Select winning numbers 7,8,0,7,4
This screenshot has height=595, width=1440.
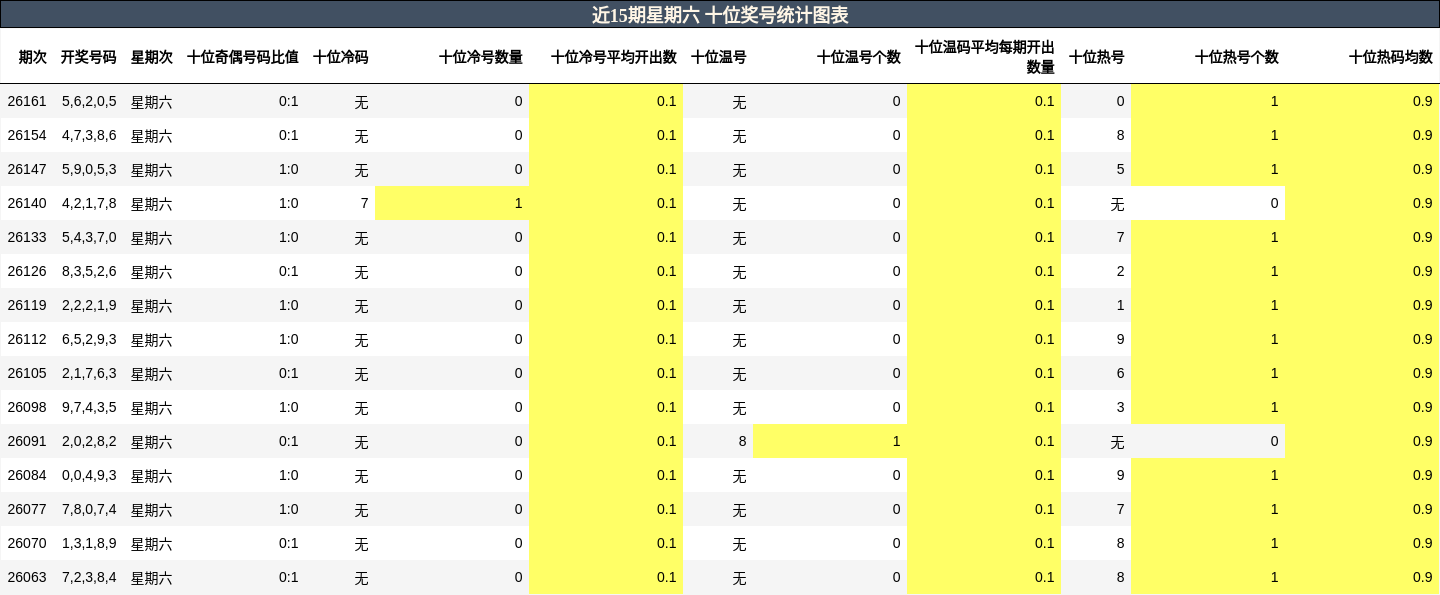point(89,509)
